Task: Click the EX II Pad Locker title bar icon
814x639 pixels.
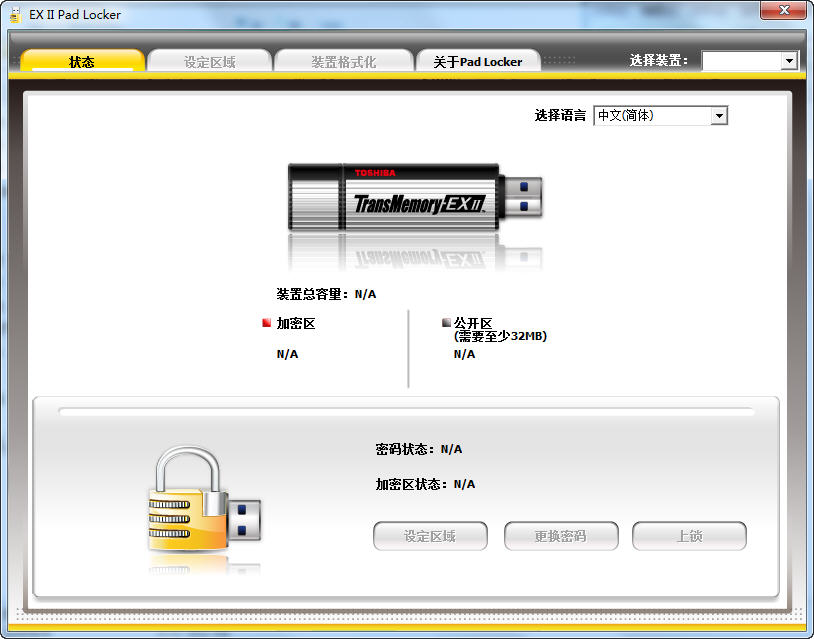Action: [16, 15]
